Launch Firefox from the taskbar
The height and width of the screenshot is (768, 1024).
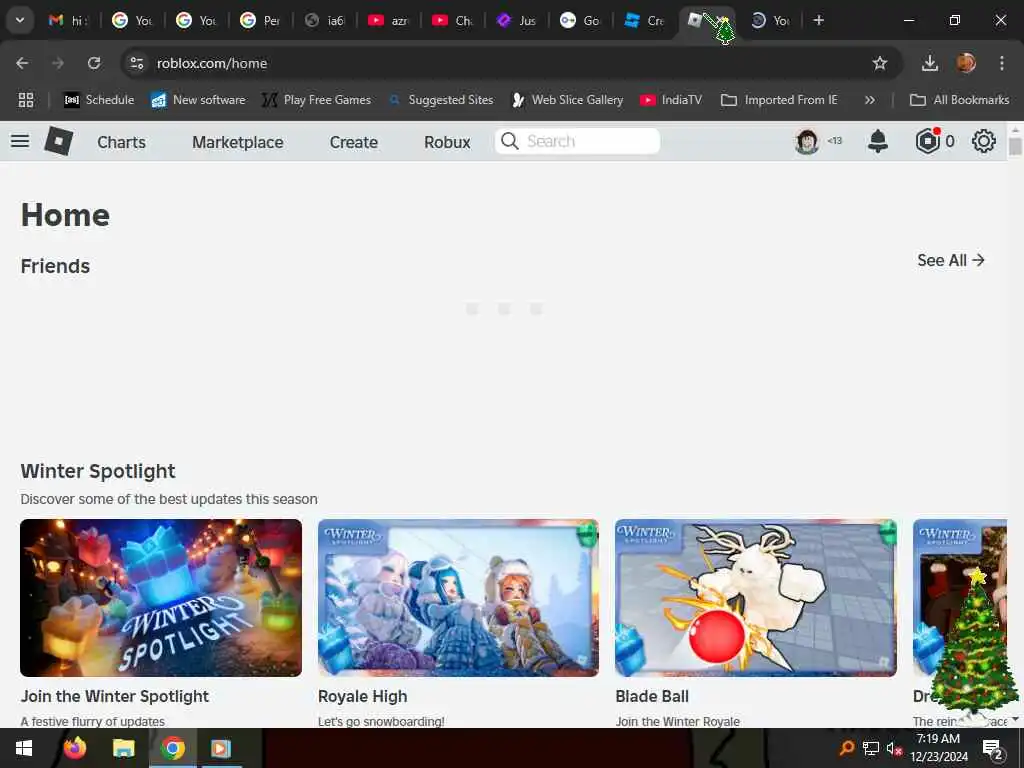tap(74, 748)
